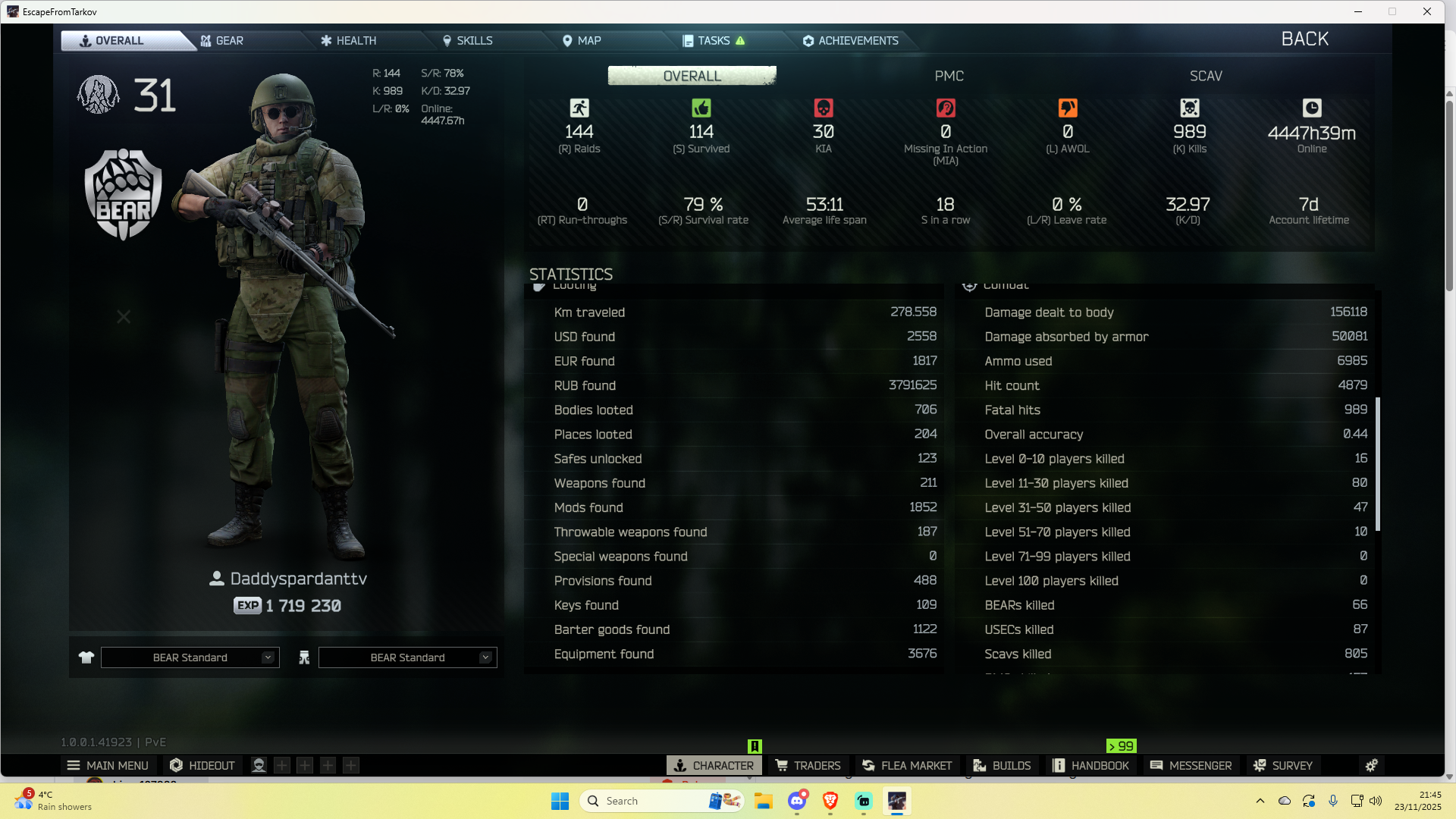1456x819 pixels.
Task: Switch stats to SCAV view
Action: click(1206, 76)
